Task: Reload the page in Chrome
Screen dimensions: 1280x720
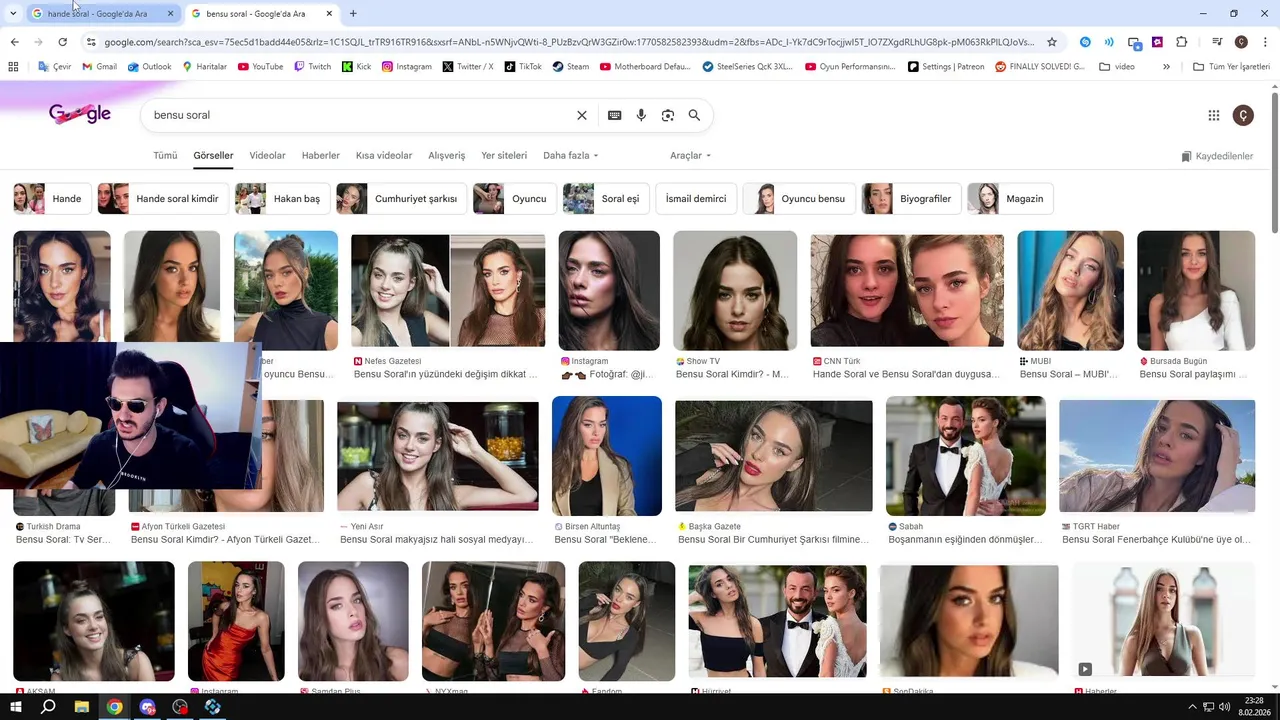Action: pyautogui.click(x=62, y=42)
